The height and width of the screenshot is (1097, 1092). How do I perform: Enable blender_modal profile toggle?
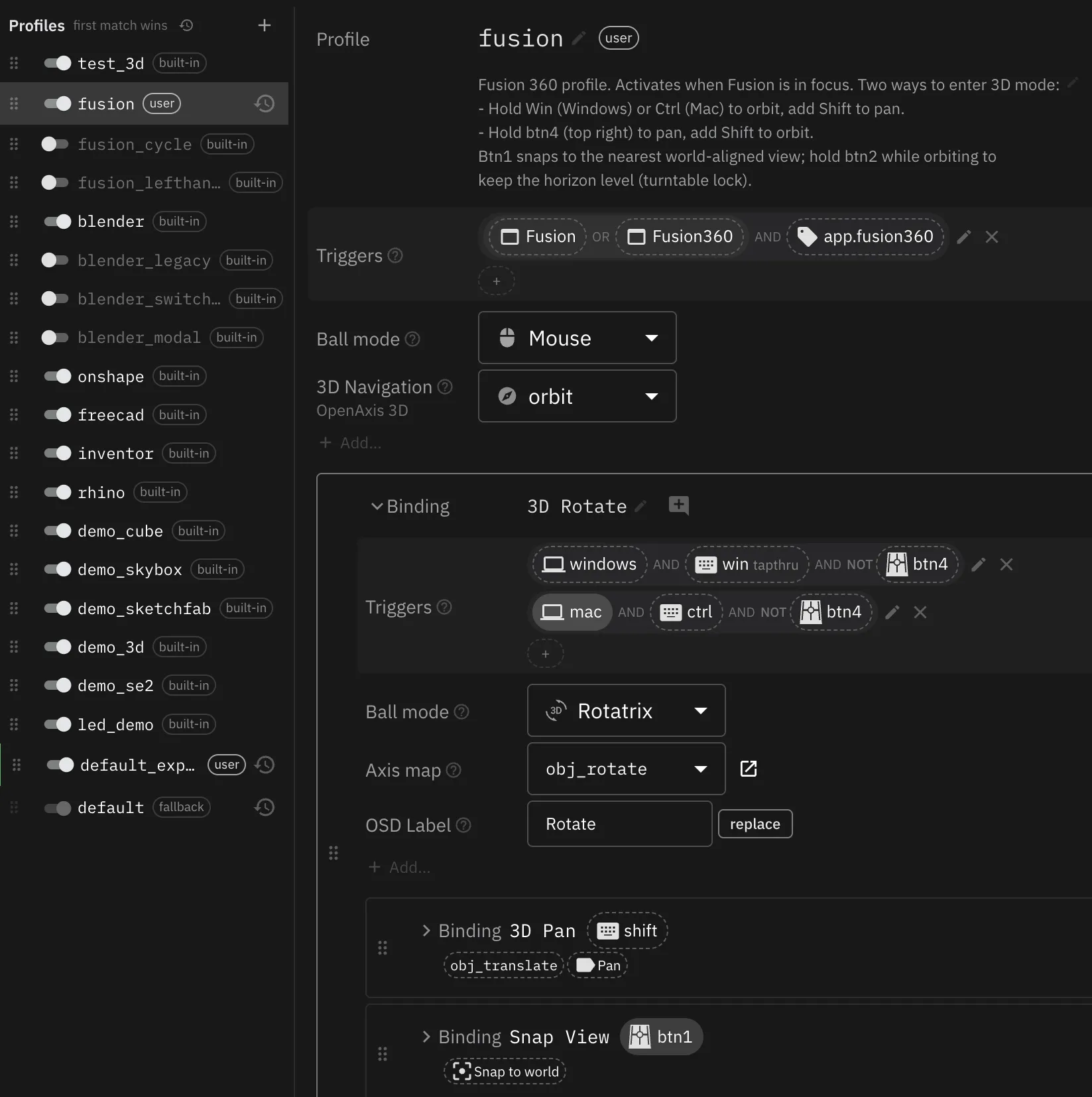[55, 338]
